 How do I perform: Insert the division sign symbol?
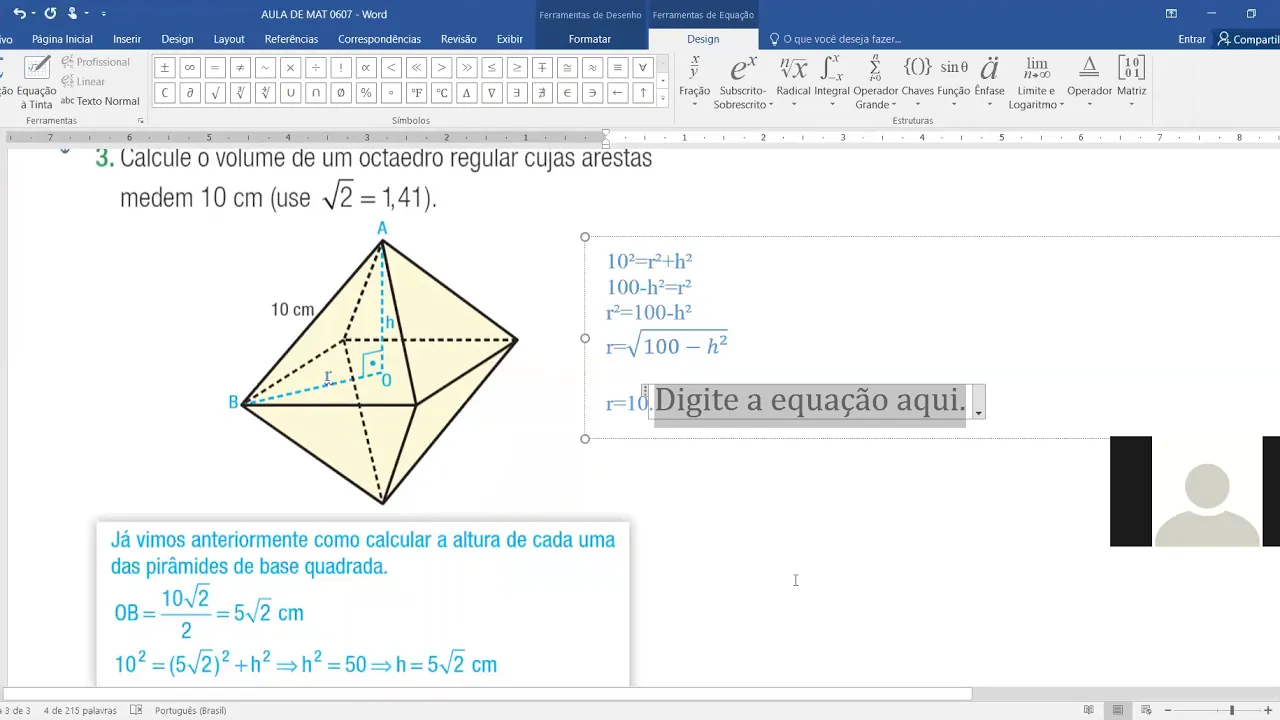(316, 68)
